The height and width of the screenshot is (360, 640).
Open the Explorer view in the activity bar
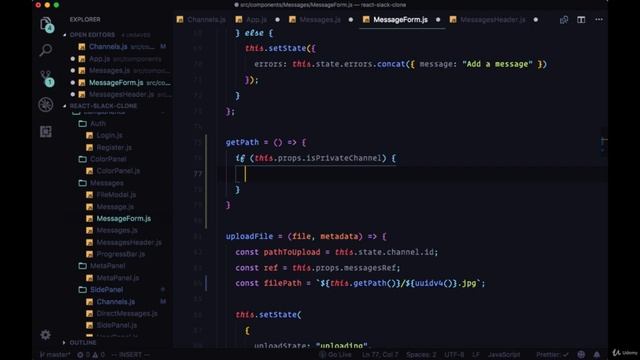[x=46, y=24]
